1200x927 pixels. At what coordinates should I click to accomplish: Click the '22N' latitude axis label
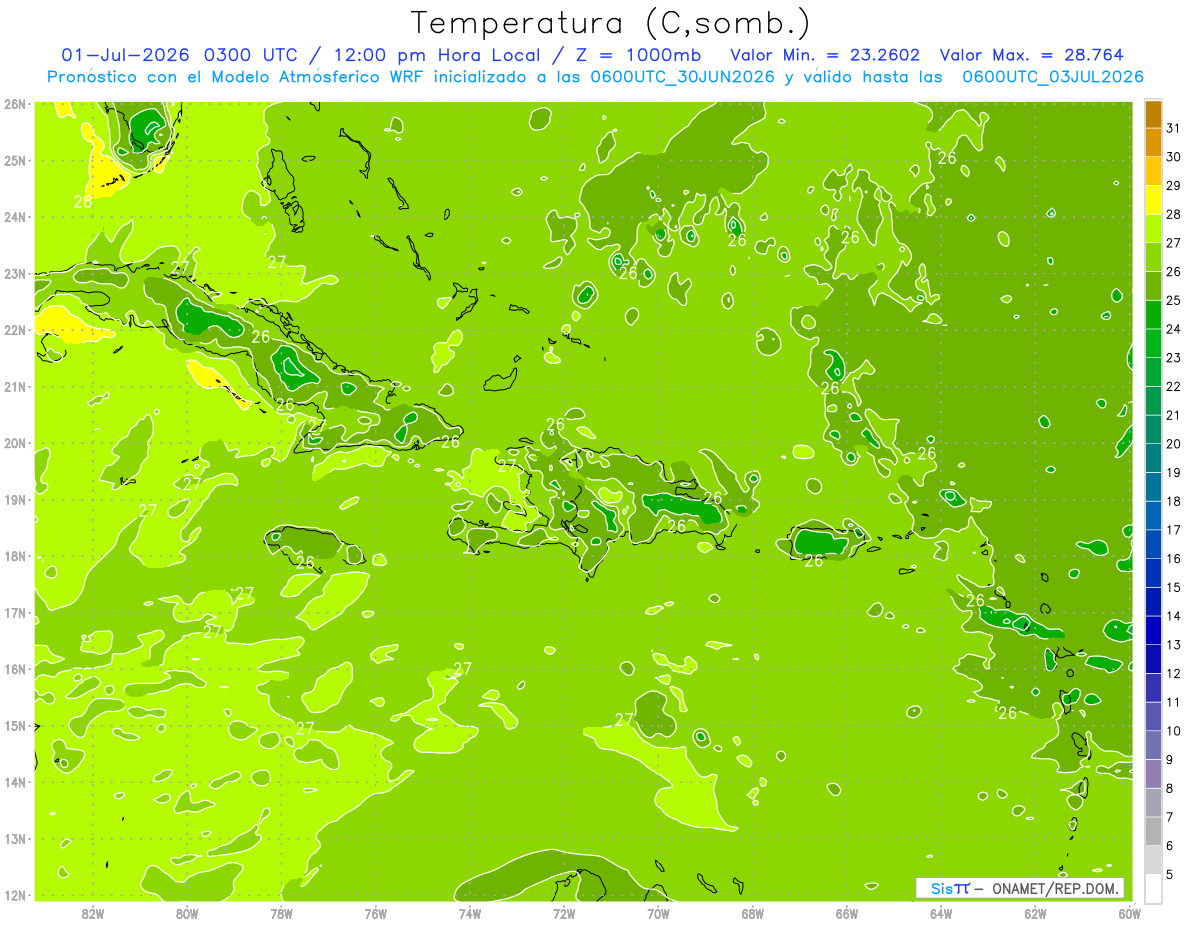pyautogui.click(x=14, y=330)
